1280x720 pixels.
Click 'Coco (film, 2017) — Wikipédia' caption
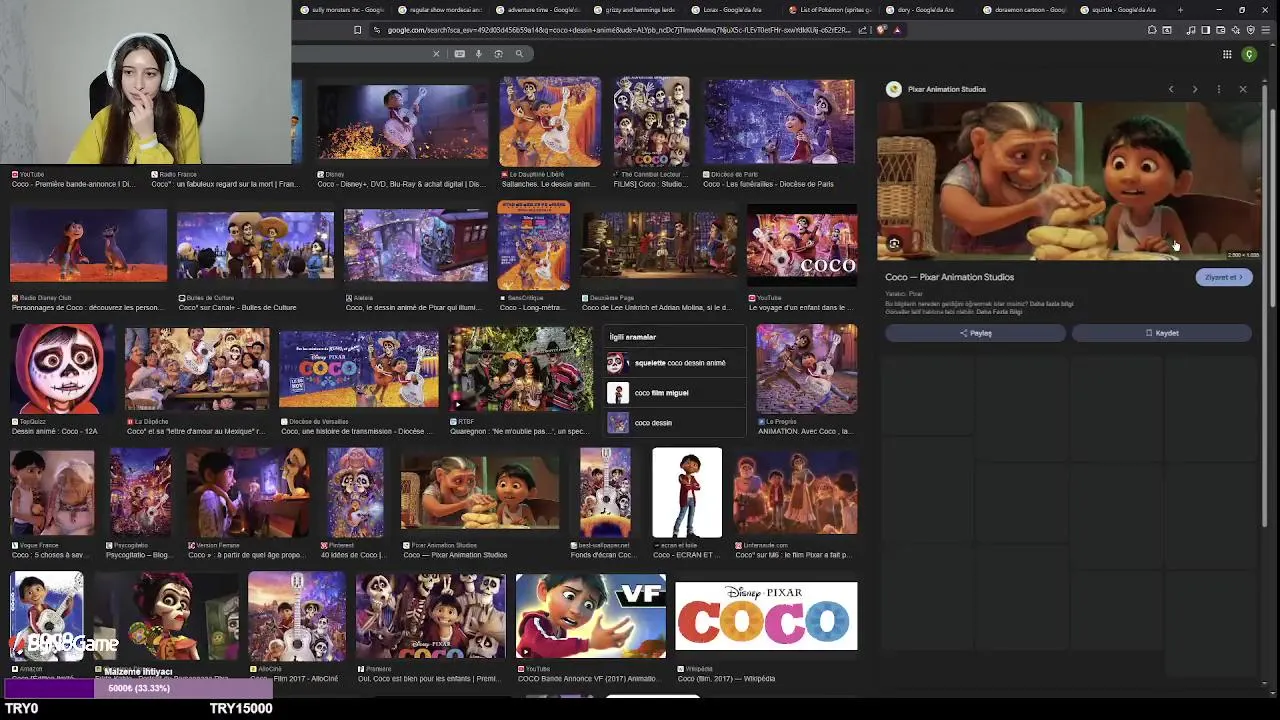pos(726,679)
